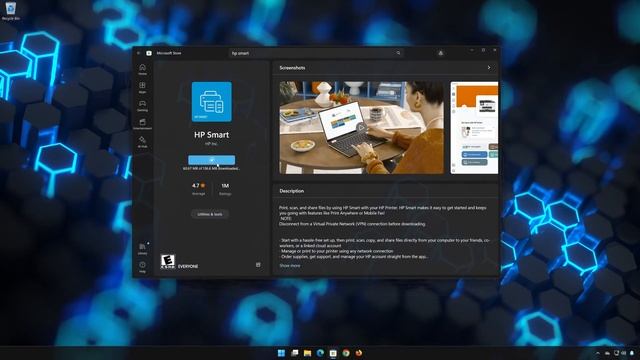Click the ESRB Everyone rating badge
Viewport: 640px width, 360px height.
pos(168,262)
